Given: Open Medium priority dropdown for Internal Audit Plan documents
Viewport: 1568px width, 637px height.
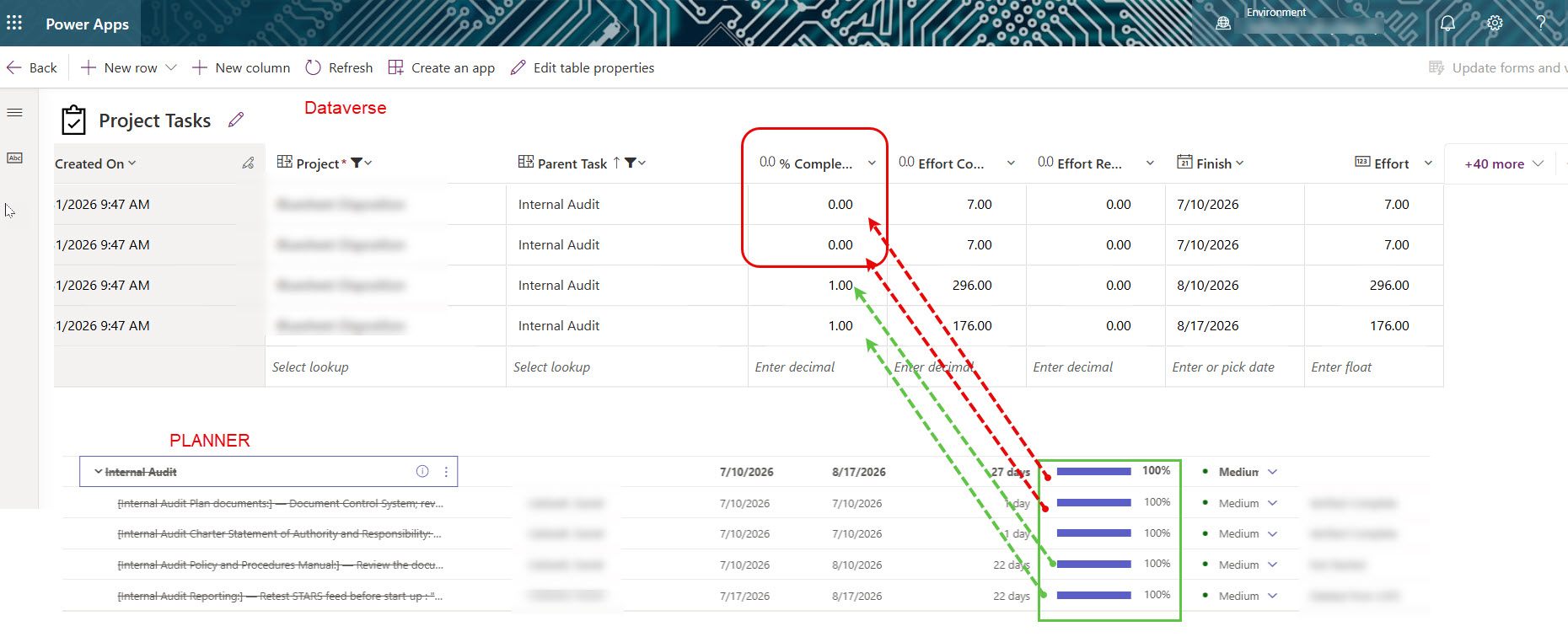Looking at the screenshot, I should tap(1272, 503).
